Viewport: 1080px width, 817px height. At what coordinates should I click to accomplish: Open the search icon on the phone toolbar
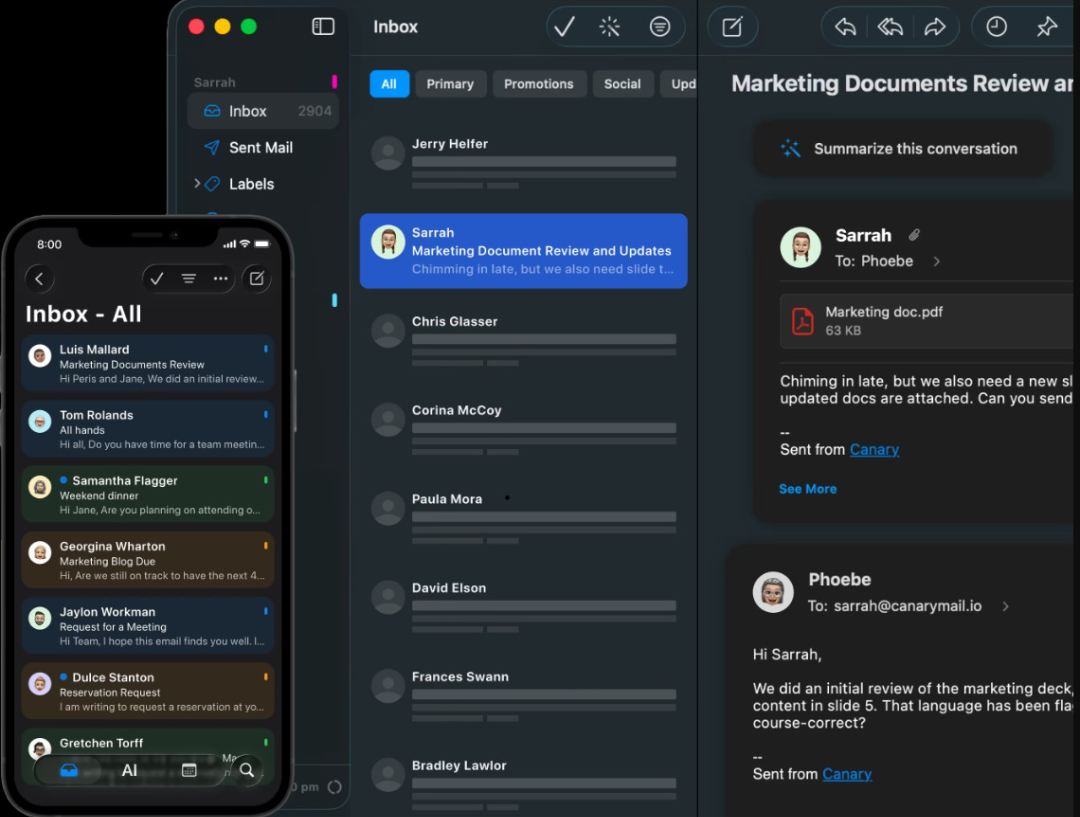pyautogui.click(x=246, y=770)
